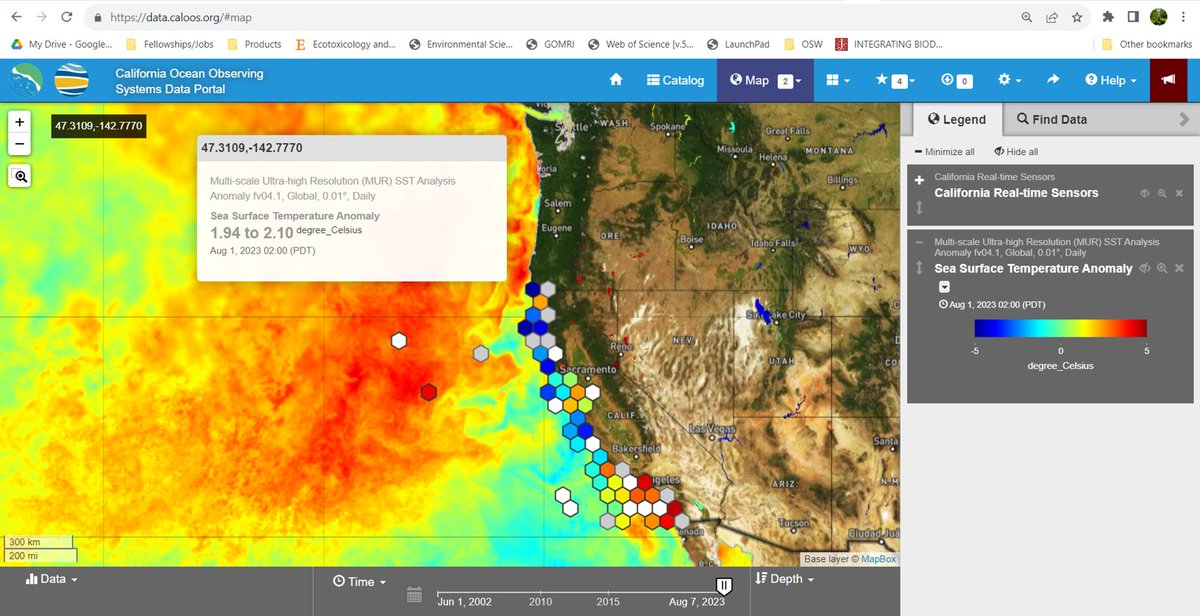Go to the portal Home icon
This screenshot has height=616, width=1200.
[616, 80]
